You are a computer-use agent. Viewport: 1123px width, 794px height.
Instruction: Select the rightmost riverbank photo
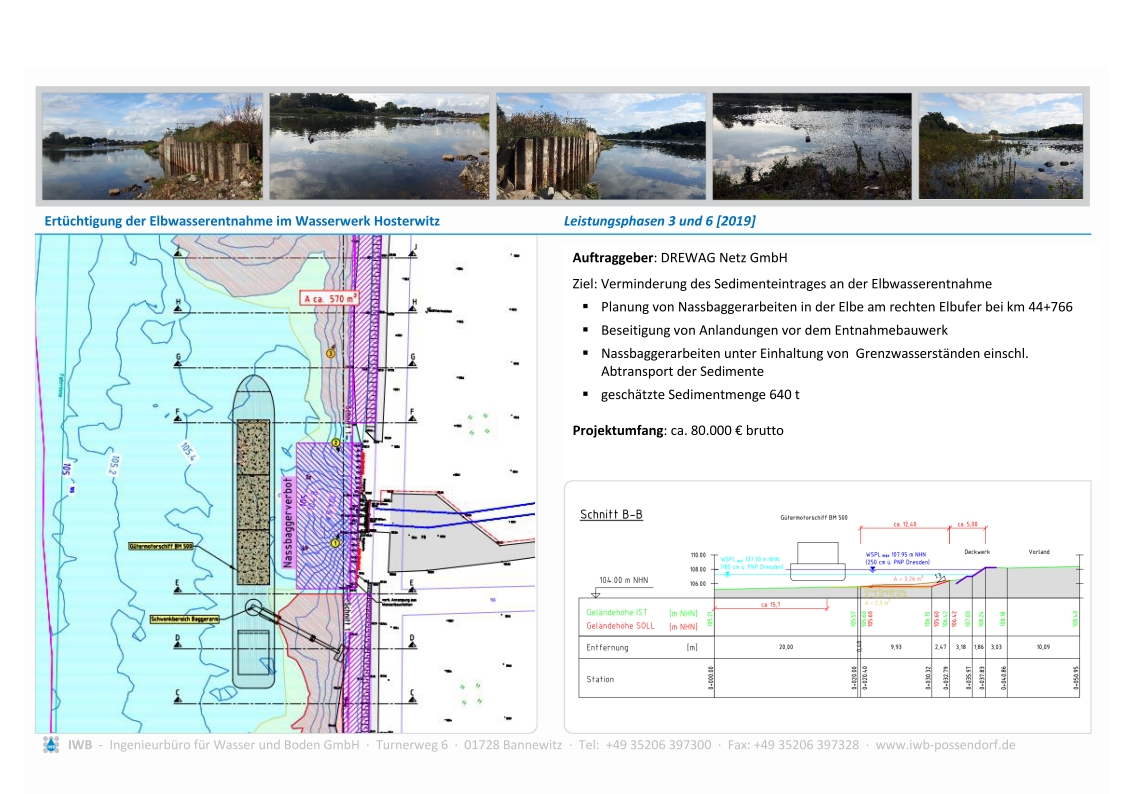point(1000,146)
